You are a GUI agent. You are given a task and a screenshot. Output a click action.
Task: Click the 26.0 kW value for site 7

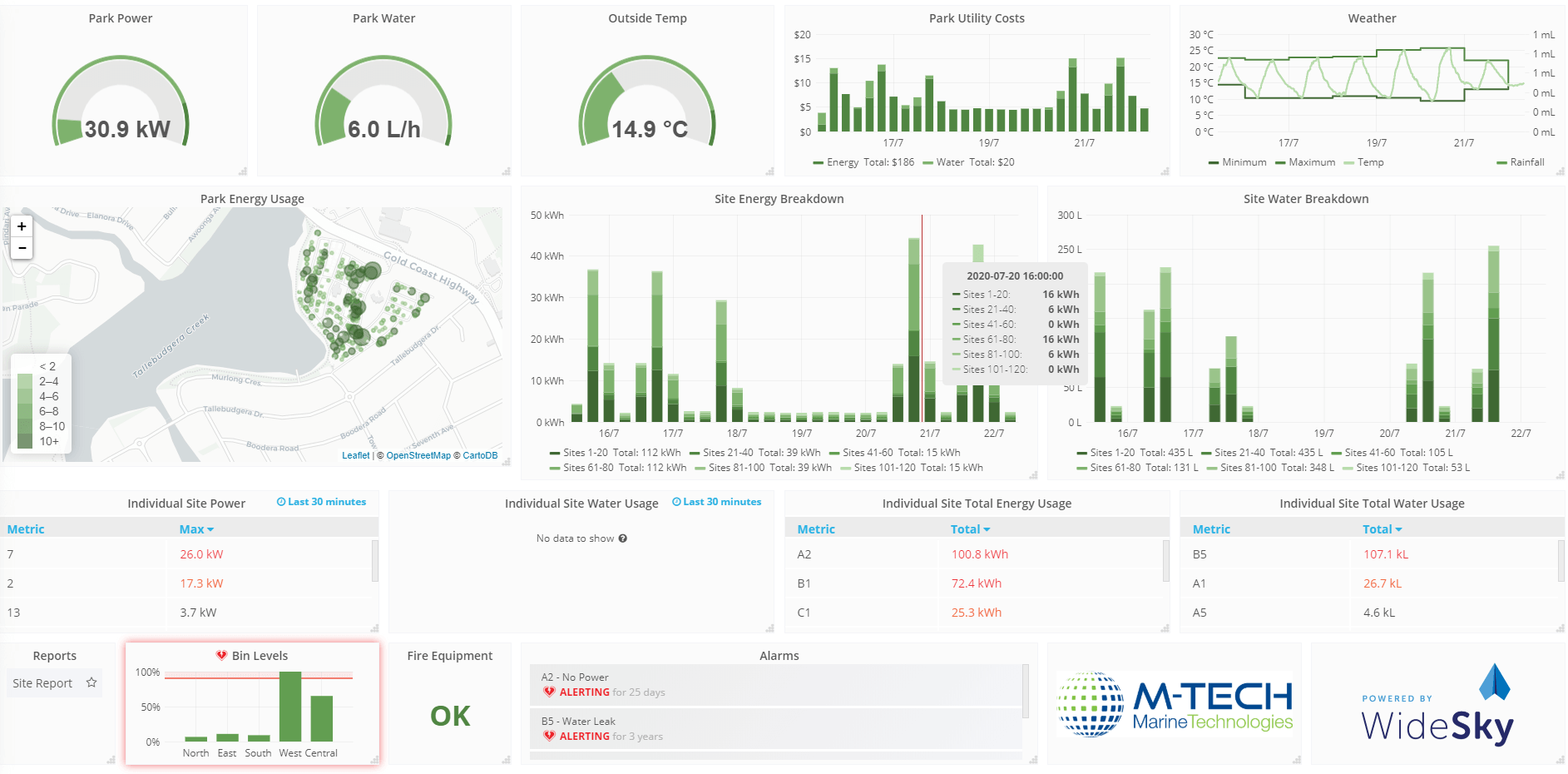(201, 554)
